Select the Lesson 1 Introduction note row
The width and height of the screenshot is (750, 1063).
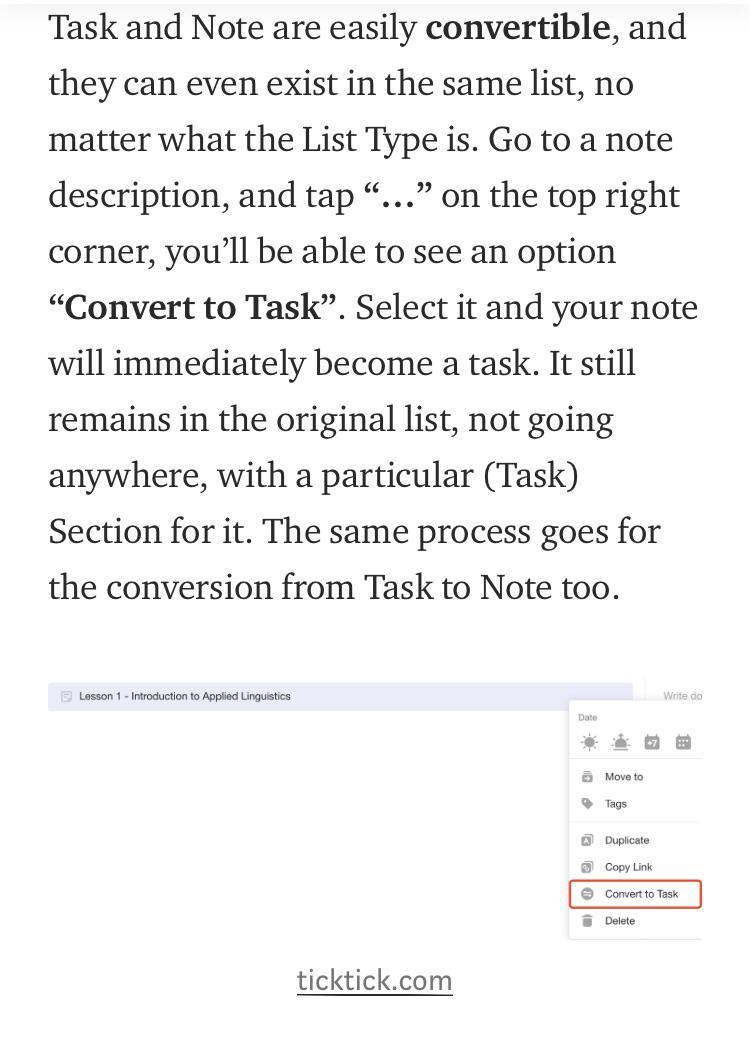click(x=340, y=696)
